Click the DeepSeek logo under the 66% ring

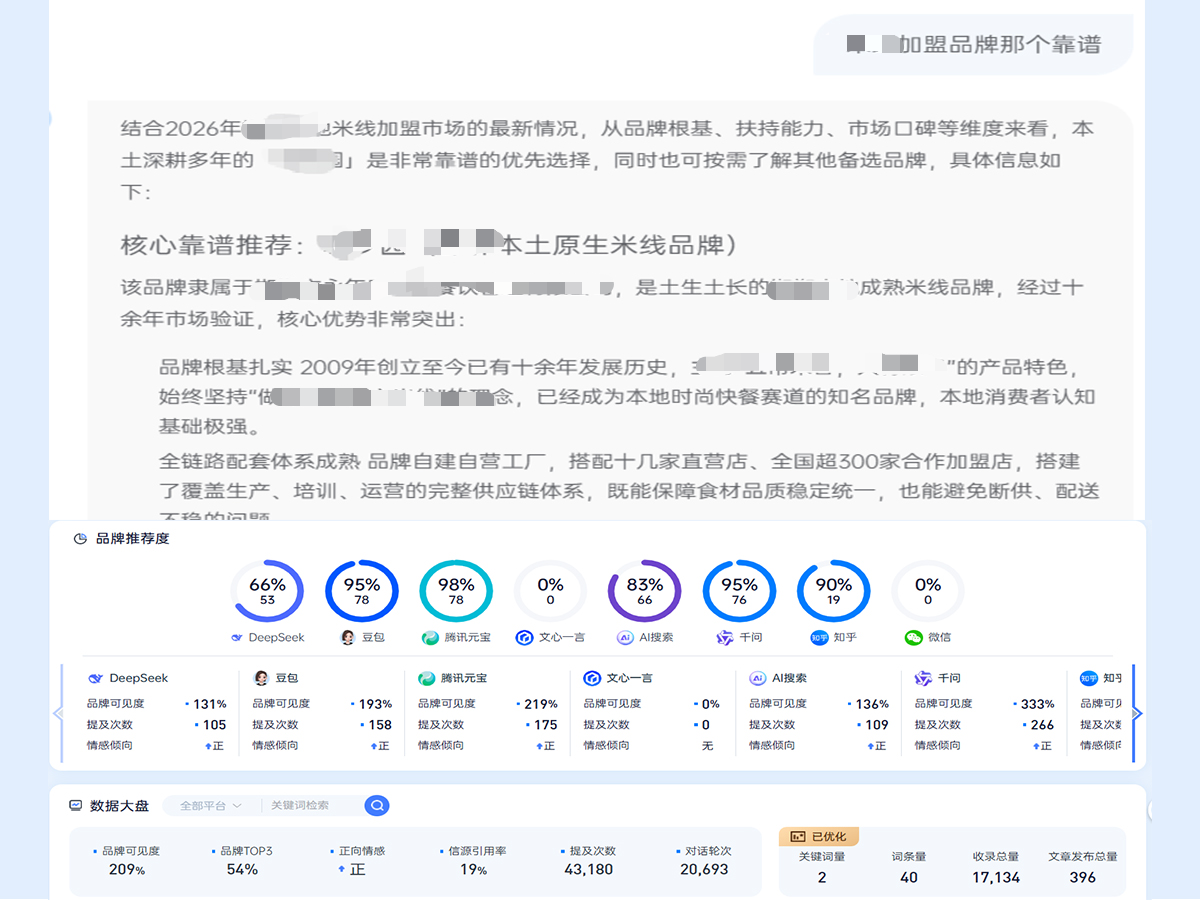tap(237, 637)
